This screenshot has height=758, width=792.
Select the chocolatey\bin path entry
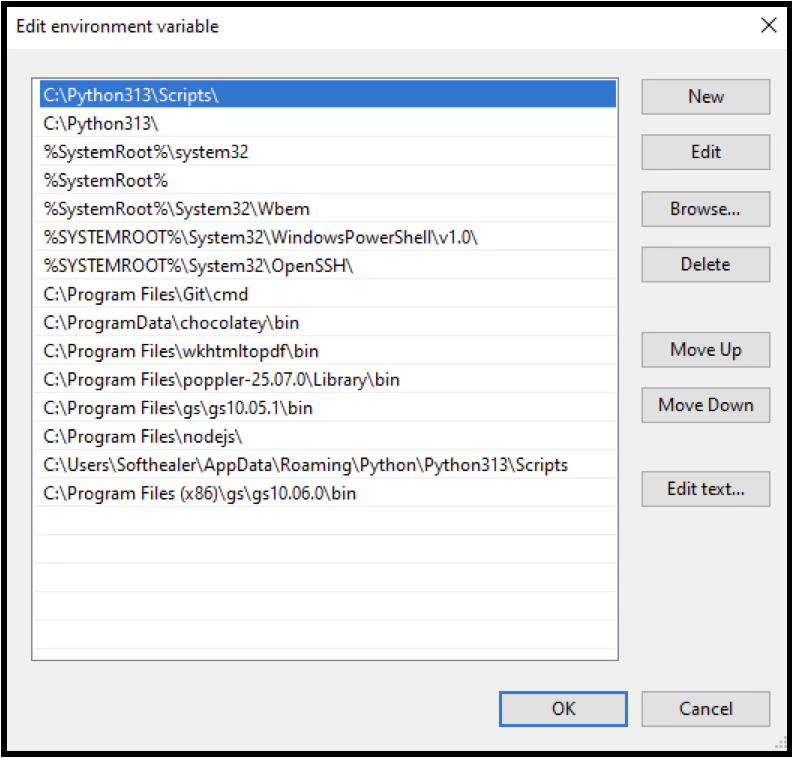pyautogui.click(x=171, y=323)
